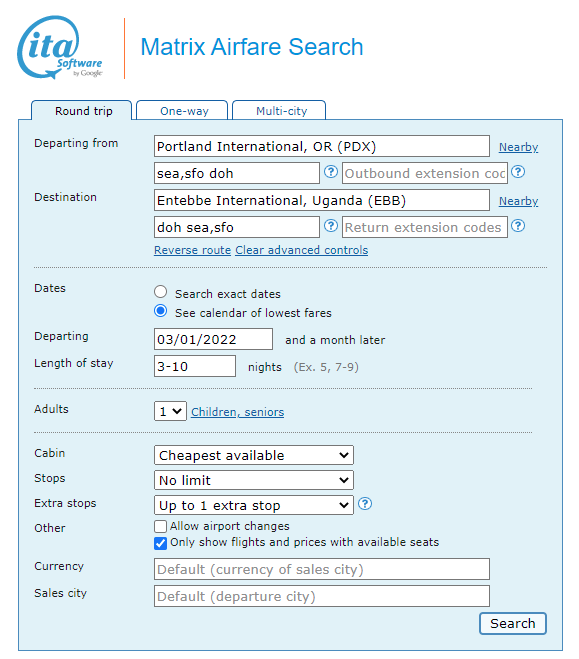Click the ITA Software logo
579x659 pixels.
coord(60,47)
